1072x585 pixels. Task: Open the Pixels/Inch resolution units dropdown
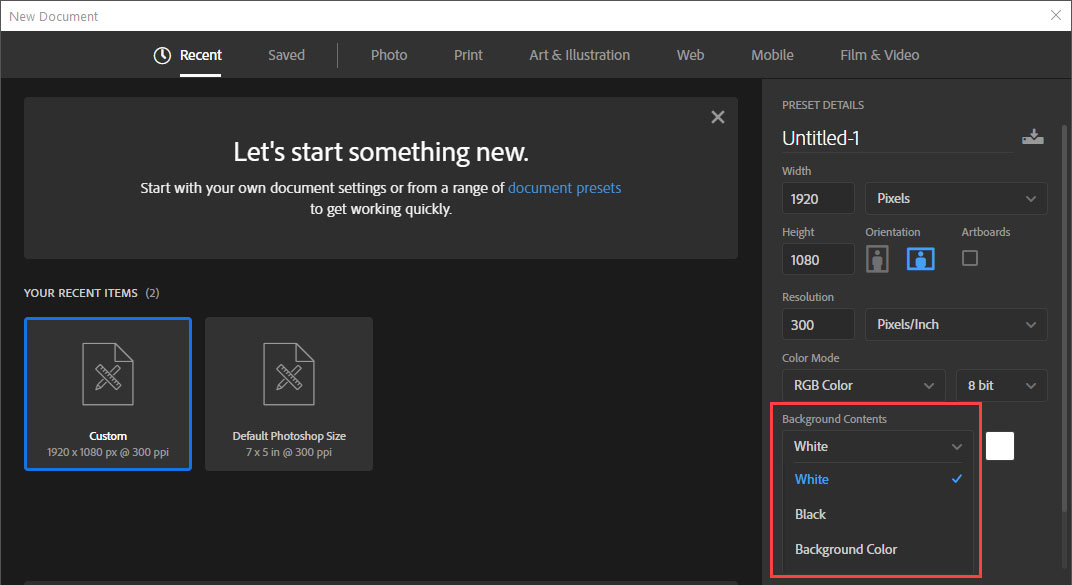coord(956,325)
